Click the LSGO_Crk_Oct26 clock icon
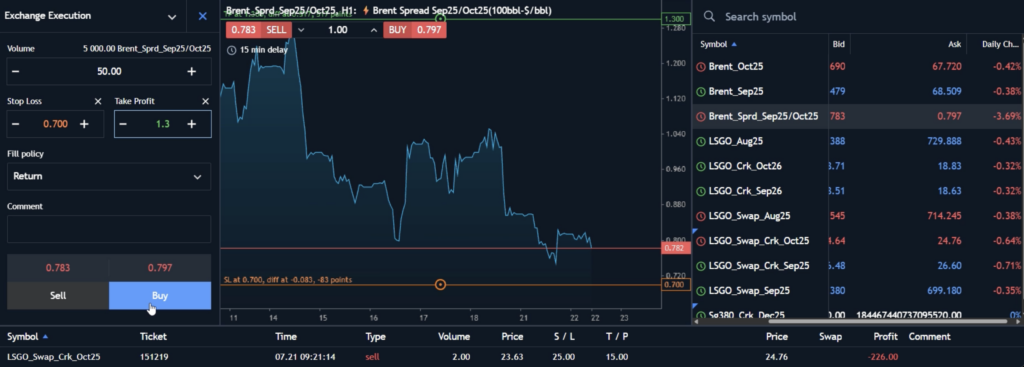The width and height of the screenshot is (1024, 367). point(701,166)
